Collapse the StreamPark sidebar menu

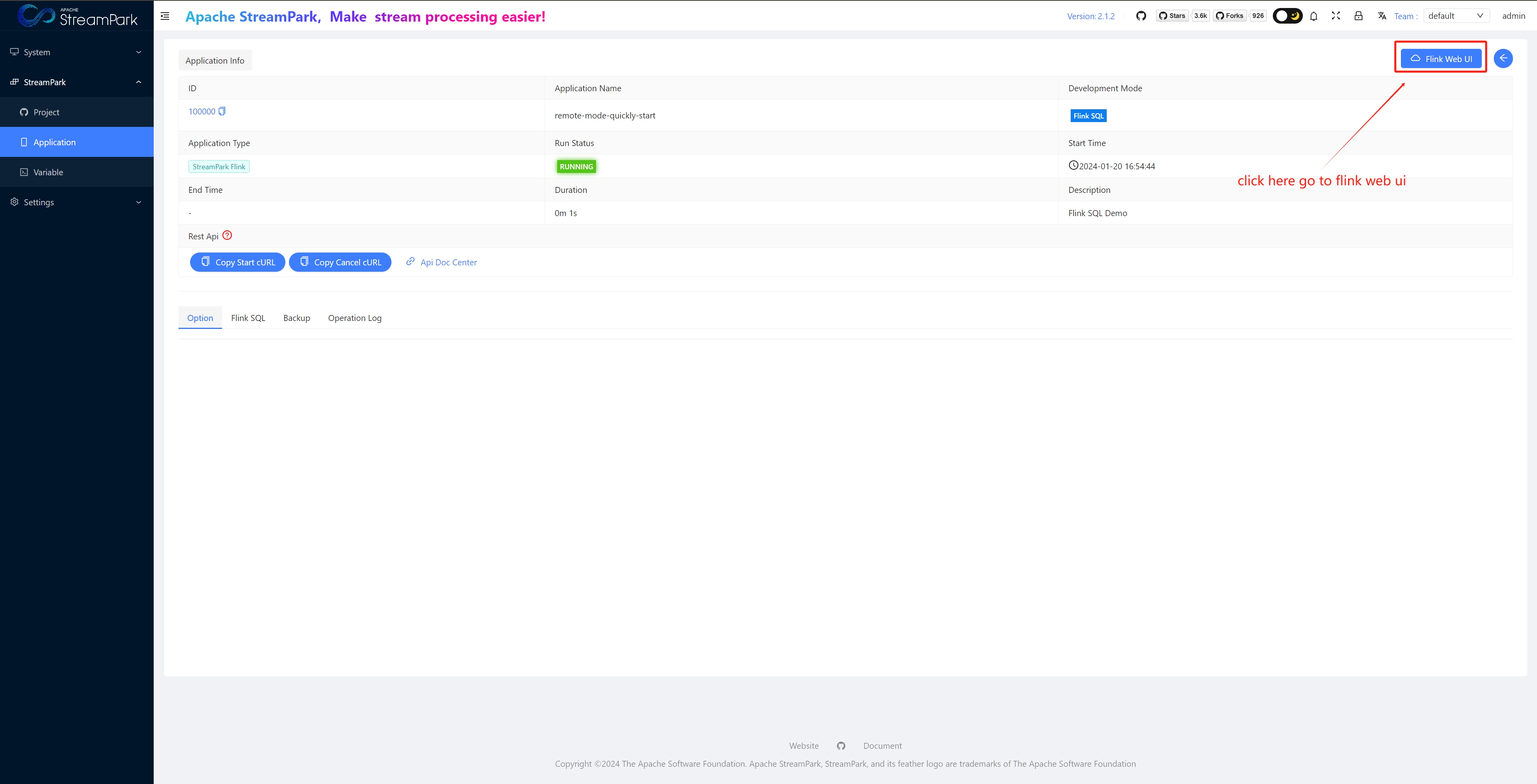tap(76, 82)
